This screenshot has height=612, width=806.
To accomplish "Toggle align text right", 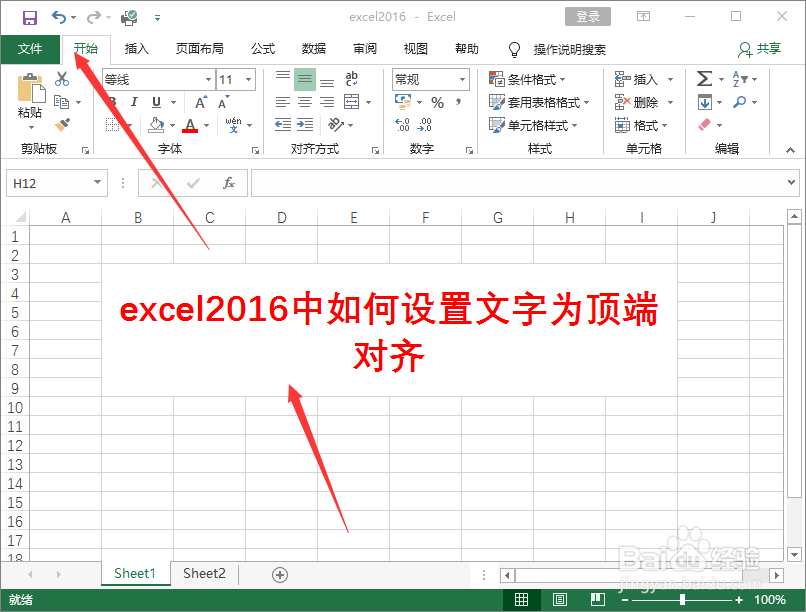I will (327, 102).
